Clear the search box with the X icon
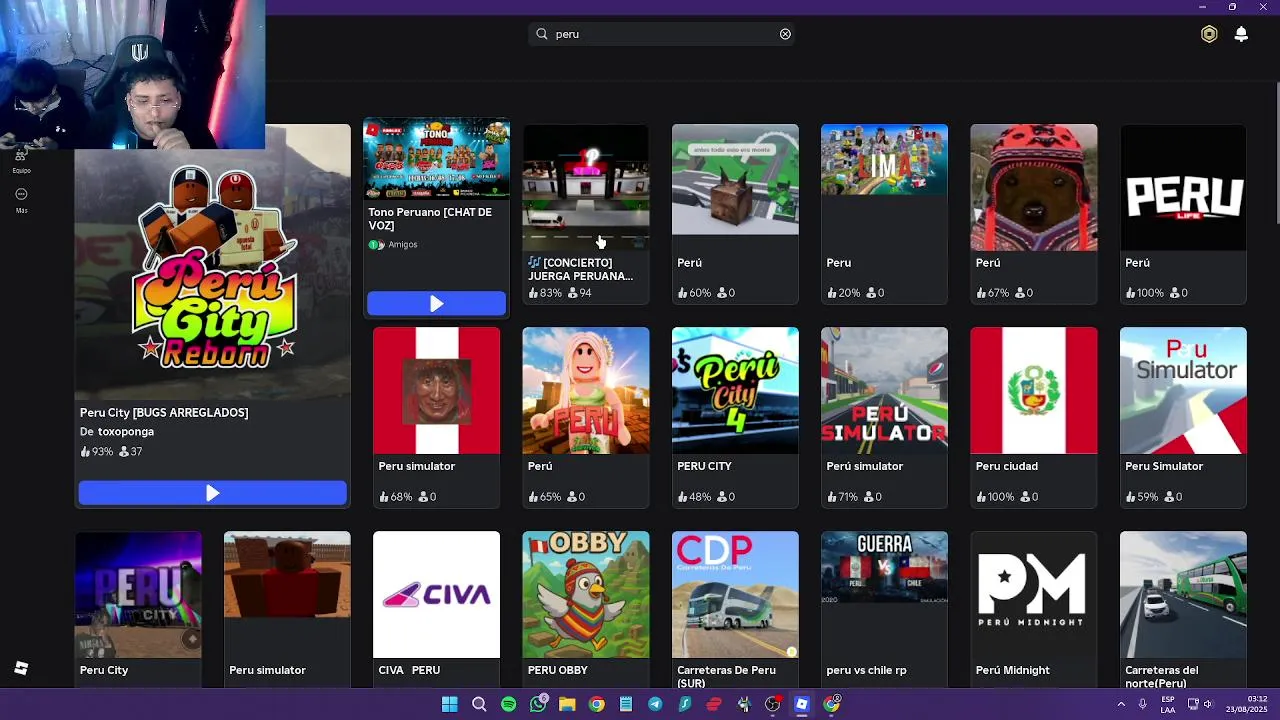This screenshot has height=720, width=1280. tap(785, 34)
